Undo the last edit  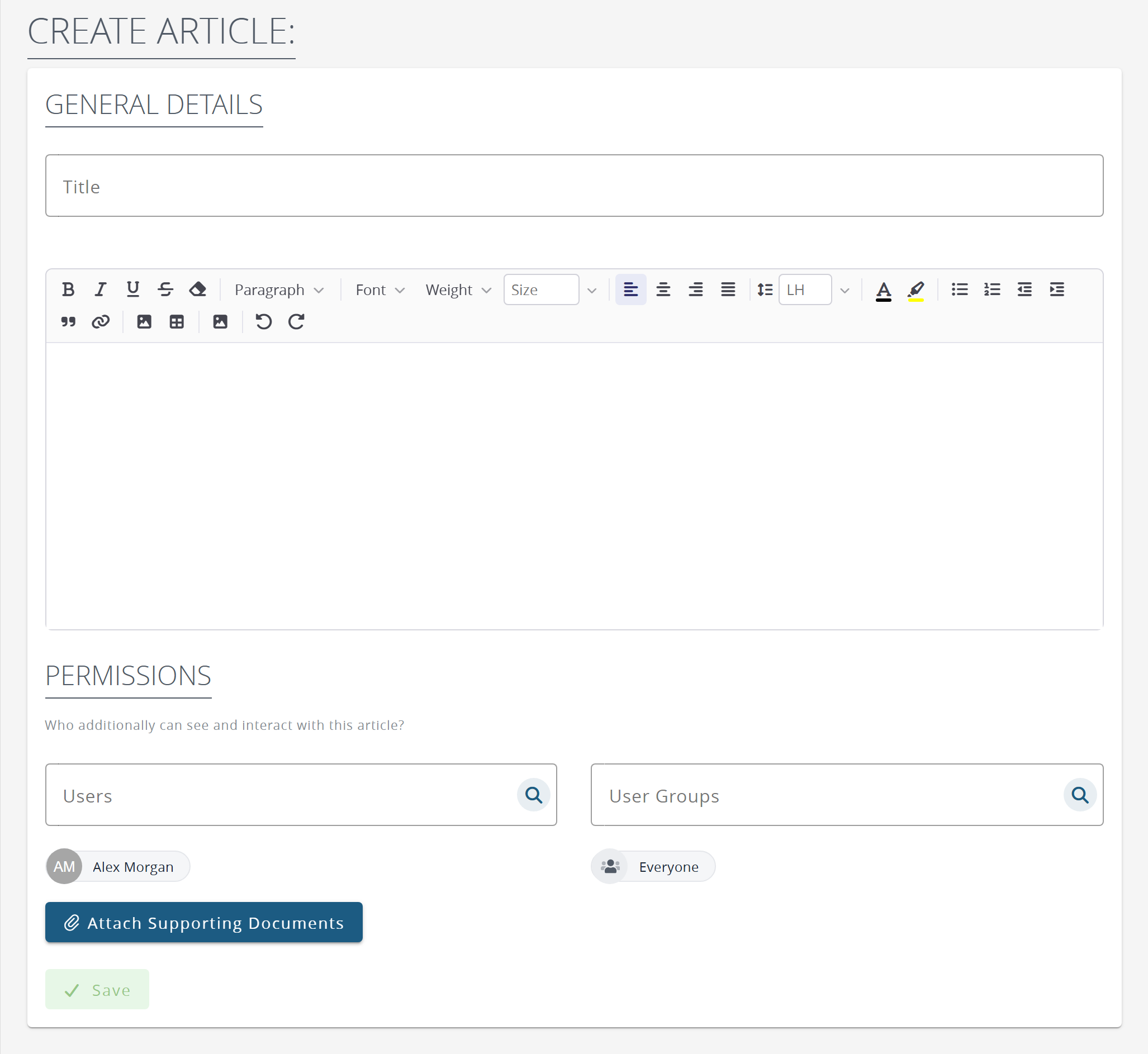tap(263, 322)
